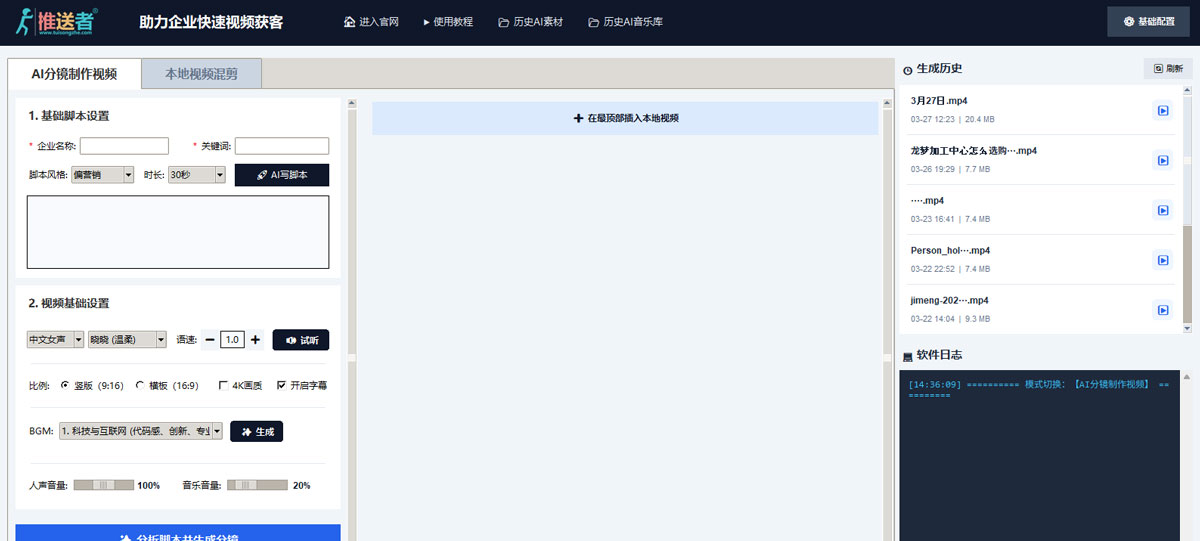1200x541 pixels.
Task: Select 3月27日.mp4 file name
Action: tap(939, 100)
